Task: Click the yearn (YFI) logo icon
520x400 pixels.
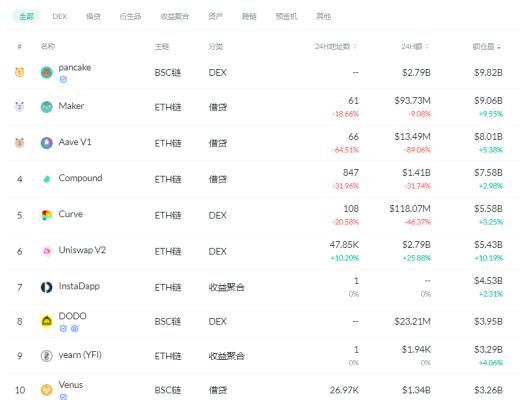Action: coord(47,356)
